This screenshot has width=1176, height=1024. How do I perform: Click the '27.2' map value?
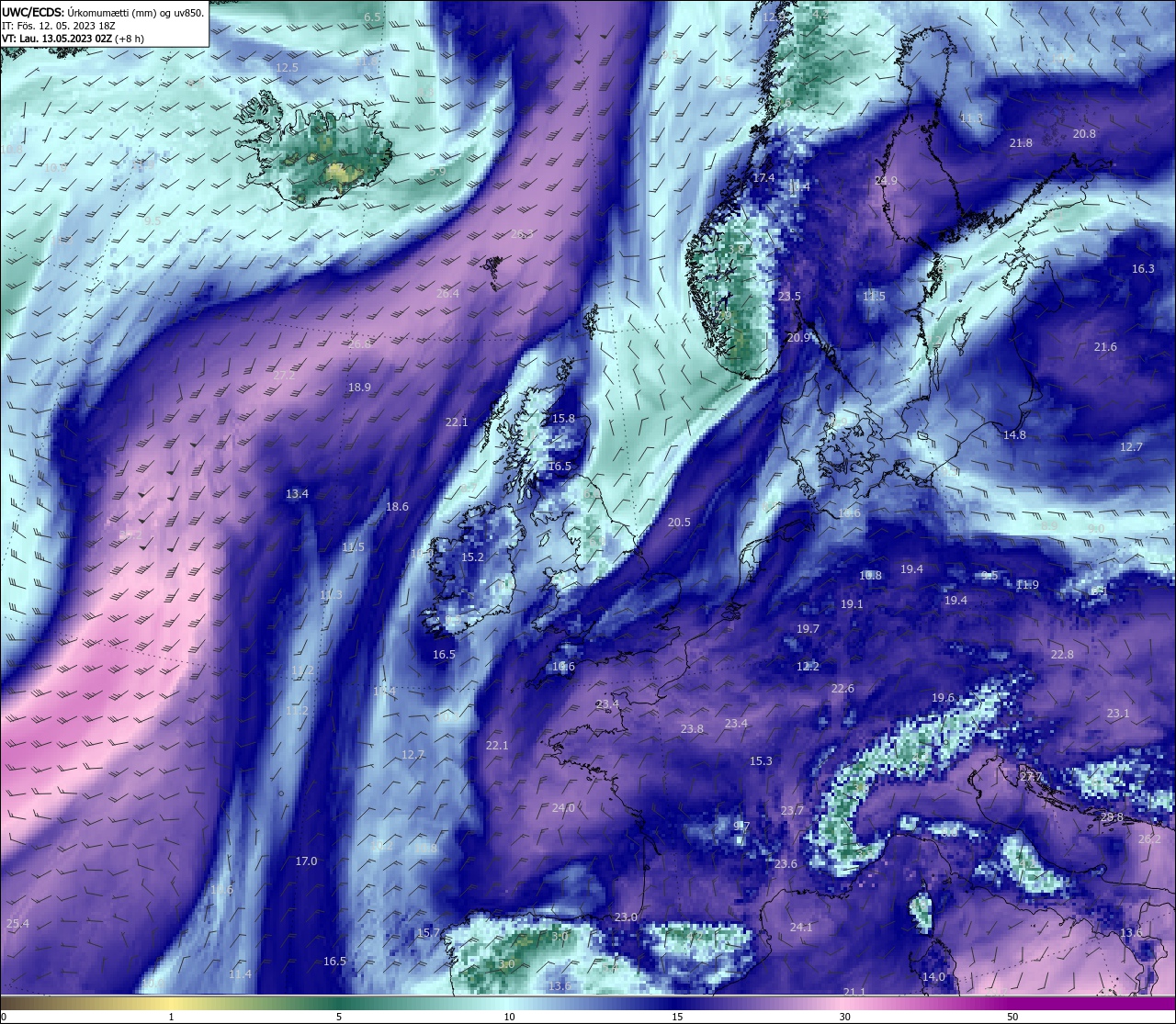pyautogui.click(x=285, y=376)
